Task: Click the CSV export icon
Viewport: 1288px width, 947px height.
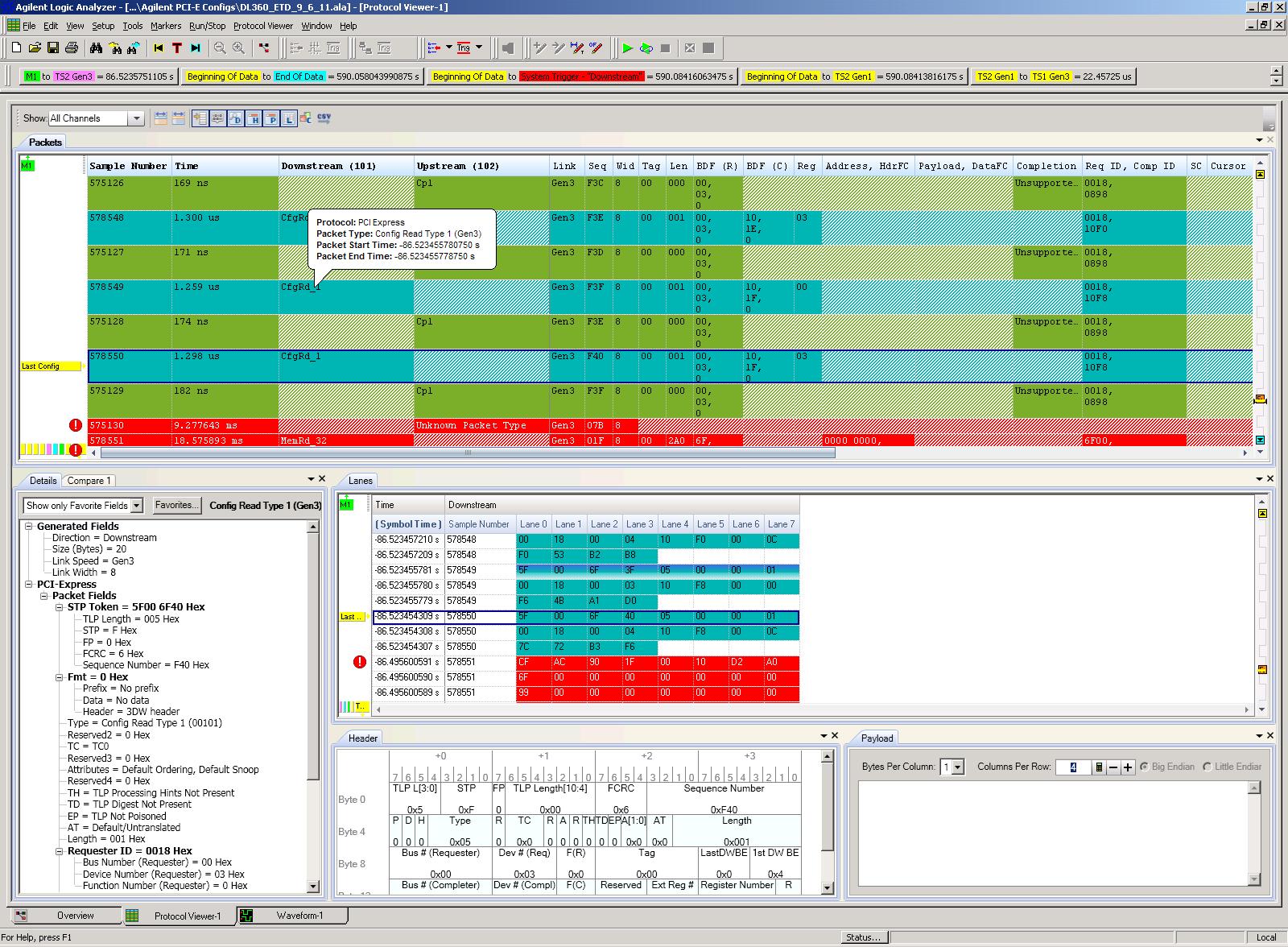Action: coord(324,118)
